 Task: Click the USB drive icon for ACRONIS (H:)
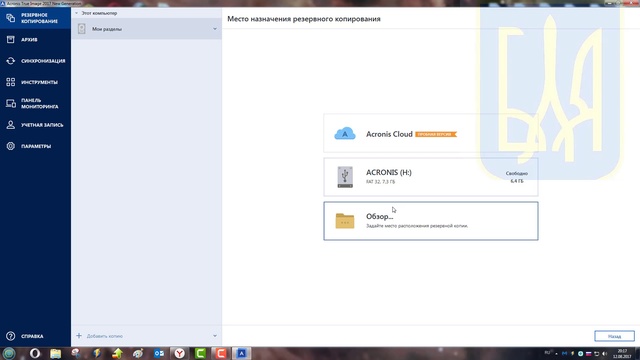coord(345,177)
